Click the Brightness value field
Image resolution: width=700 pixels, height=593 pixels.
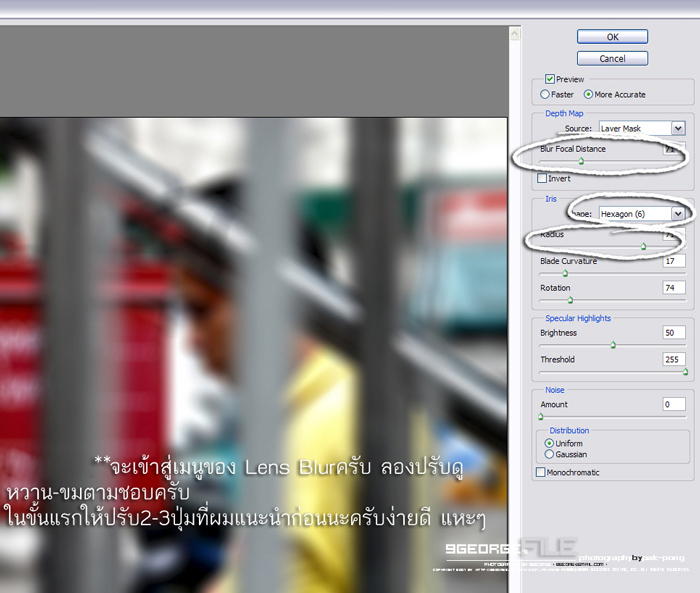[x=674, y=332]
